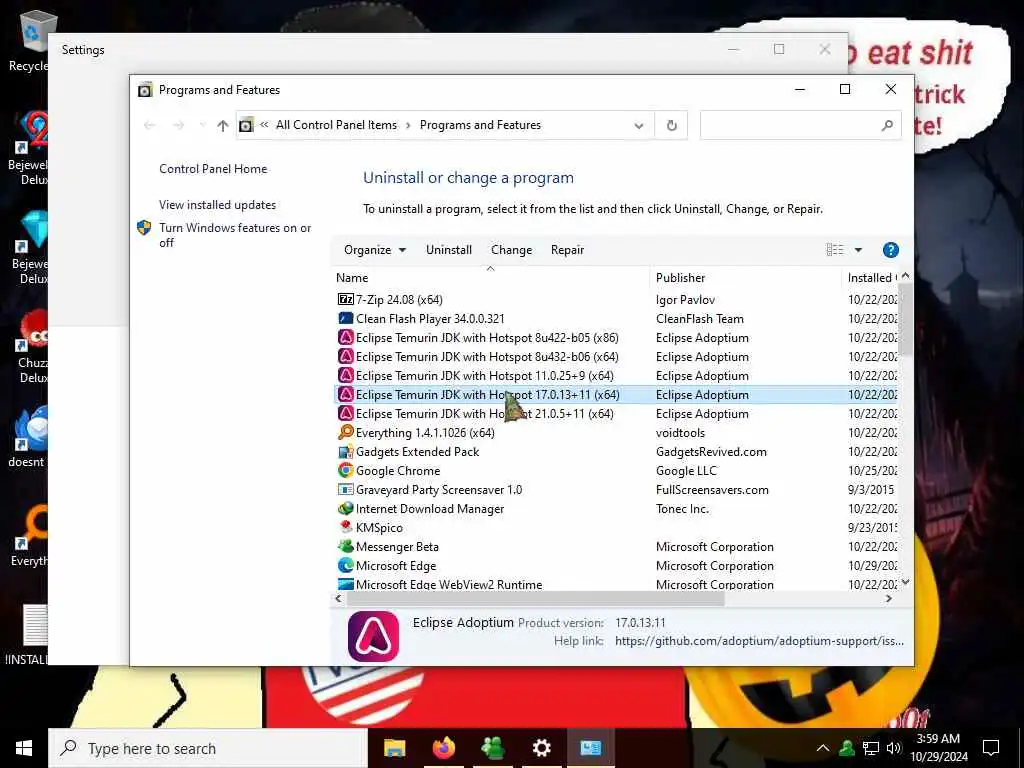Click the scroll-right arrow of horizontal scrollbar

tap(889, 598)
